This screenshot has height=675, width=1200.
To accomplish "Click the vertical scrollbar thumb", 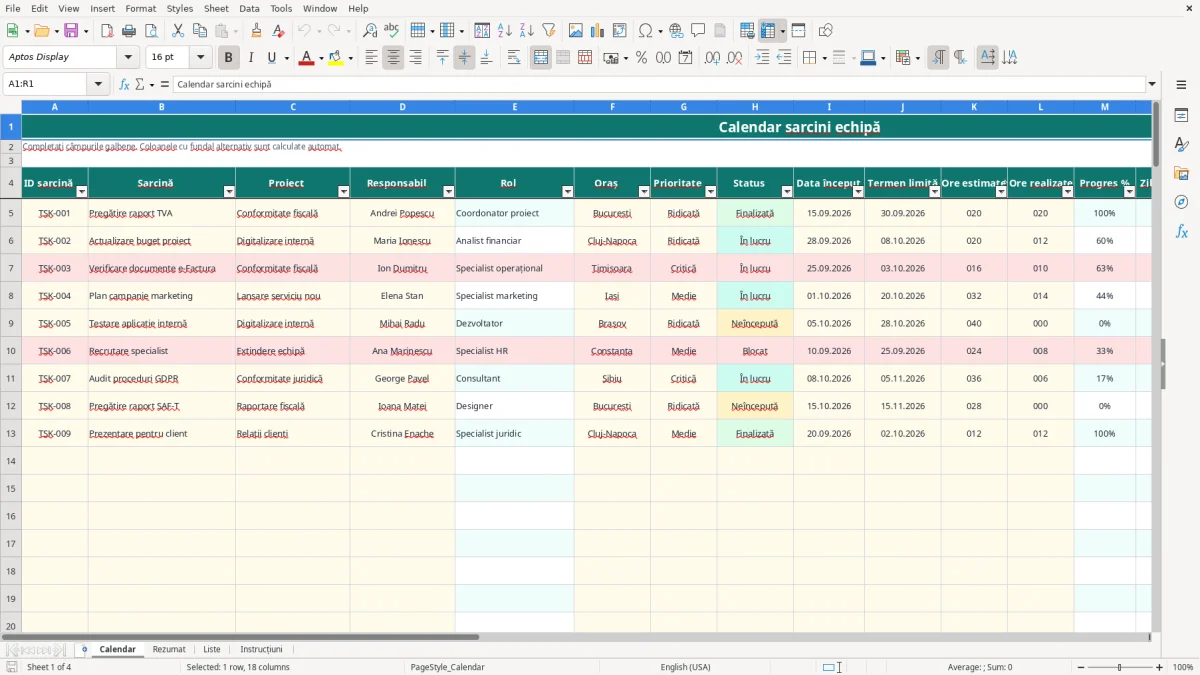I will tap(1156, 133).
